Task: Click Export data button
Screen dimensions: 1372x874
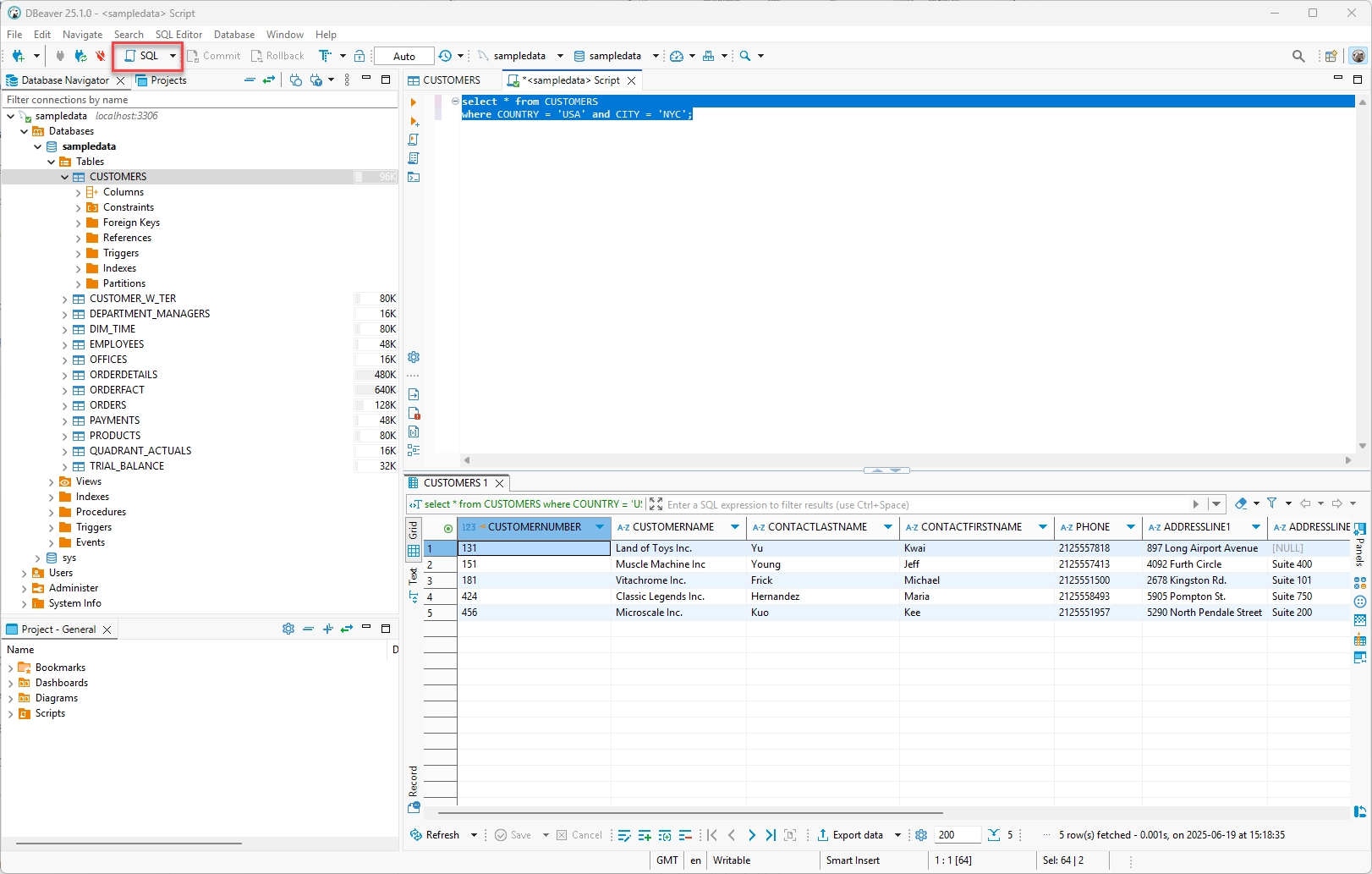Action: tap(850, 835)
